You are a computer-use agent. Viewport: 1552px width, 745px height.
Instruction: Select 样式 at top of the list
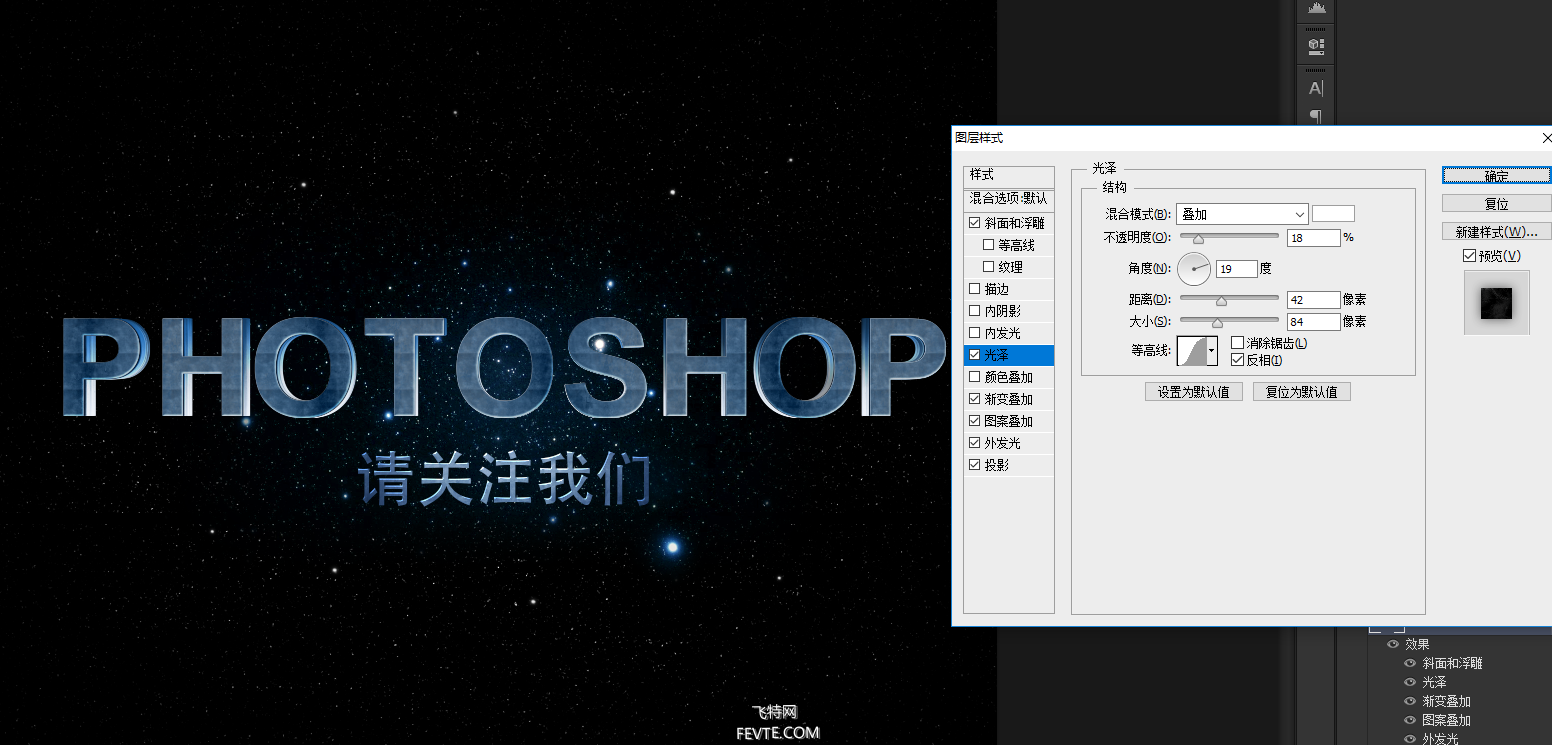point(1009,175)
